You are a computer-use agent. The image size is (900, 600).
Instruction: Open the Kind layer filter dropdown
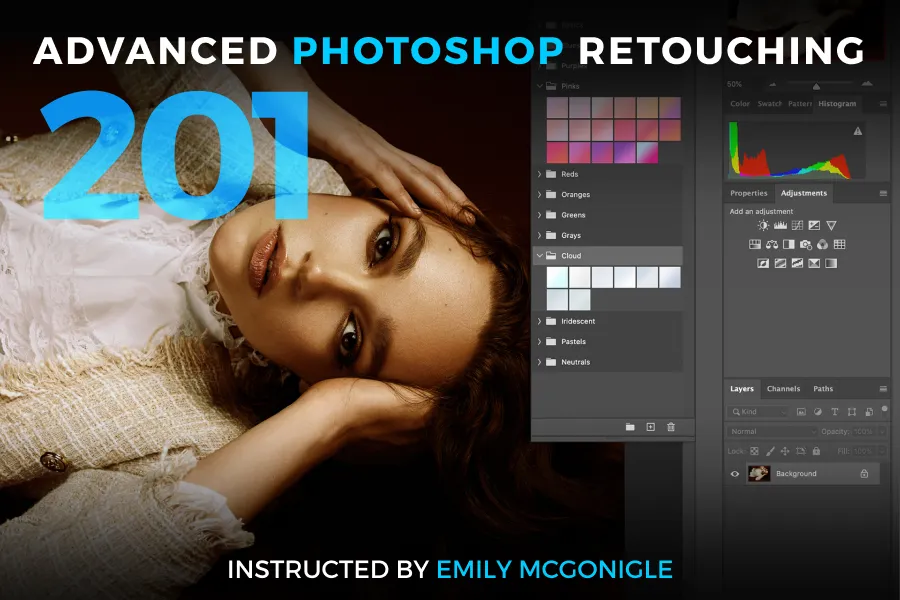click(x=758, y=412)
